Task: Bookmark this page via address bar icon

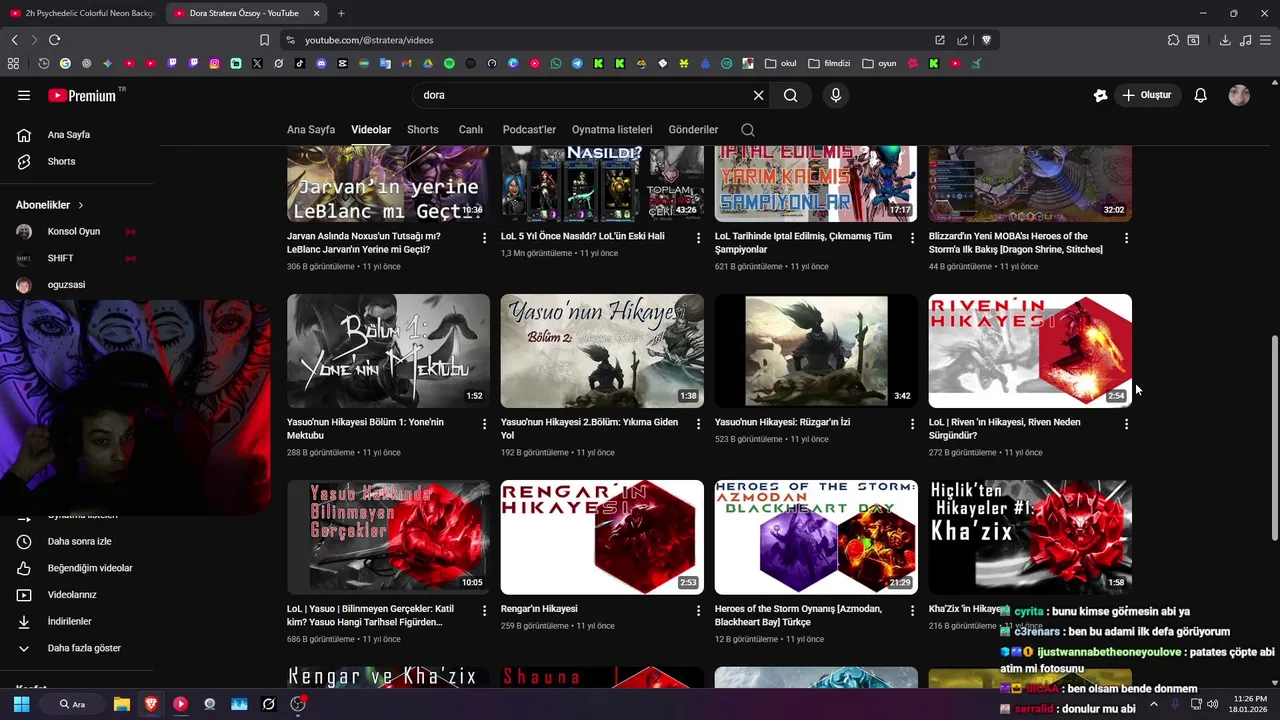Action: click(x=264, y=40)
